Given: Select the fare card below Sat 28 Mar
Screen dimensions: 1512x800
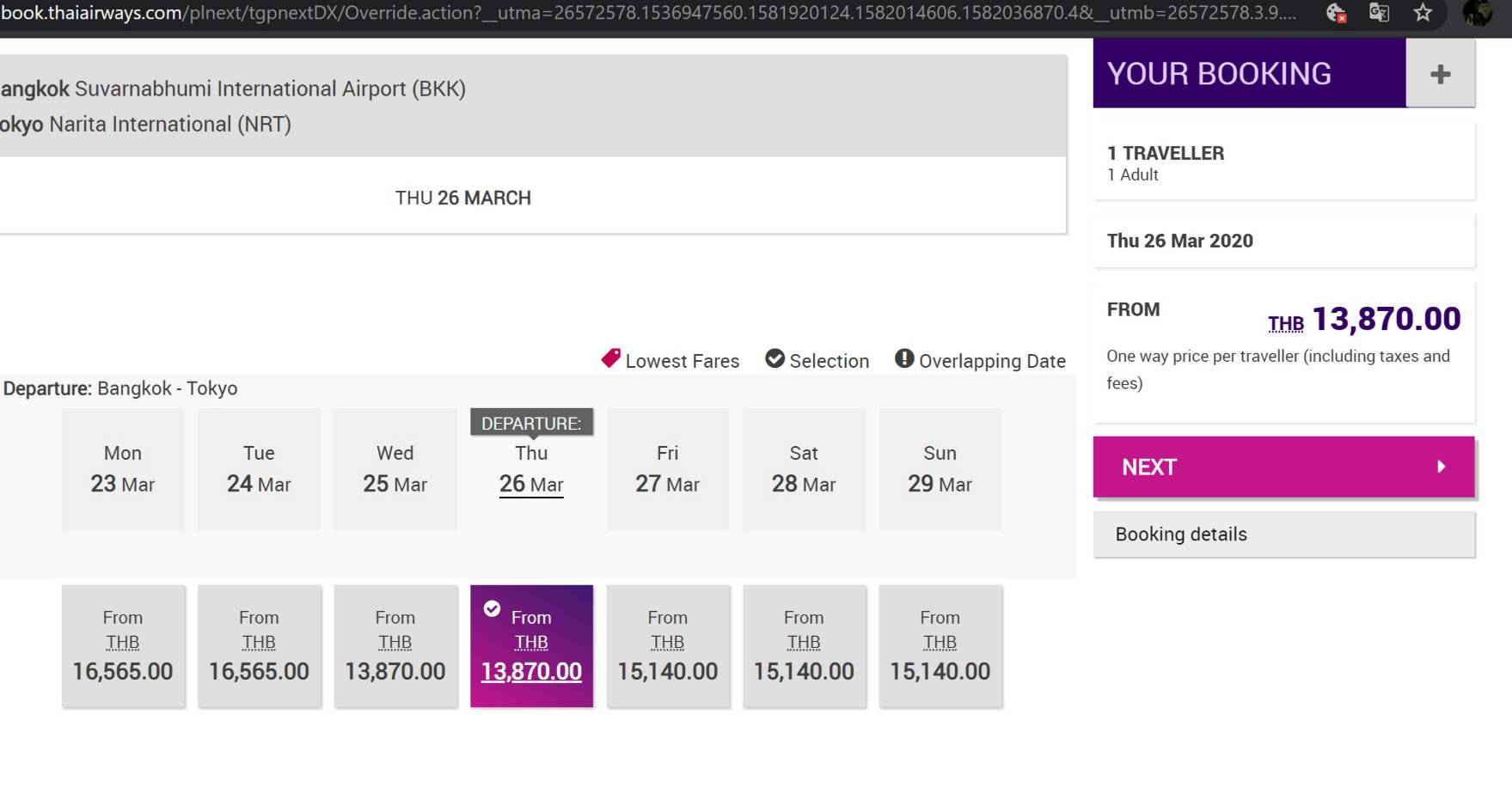Looking at the screenshot, I should coord(804,646).
